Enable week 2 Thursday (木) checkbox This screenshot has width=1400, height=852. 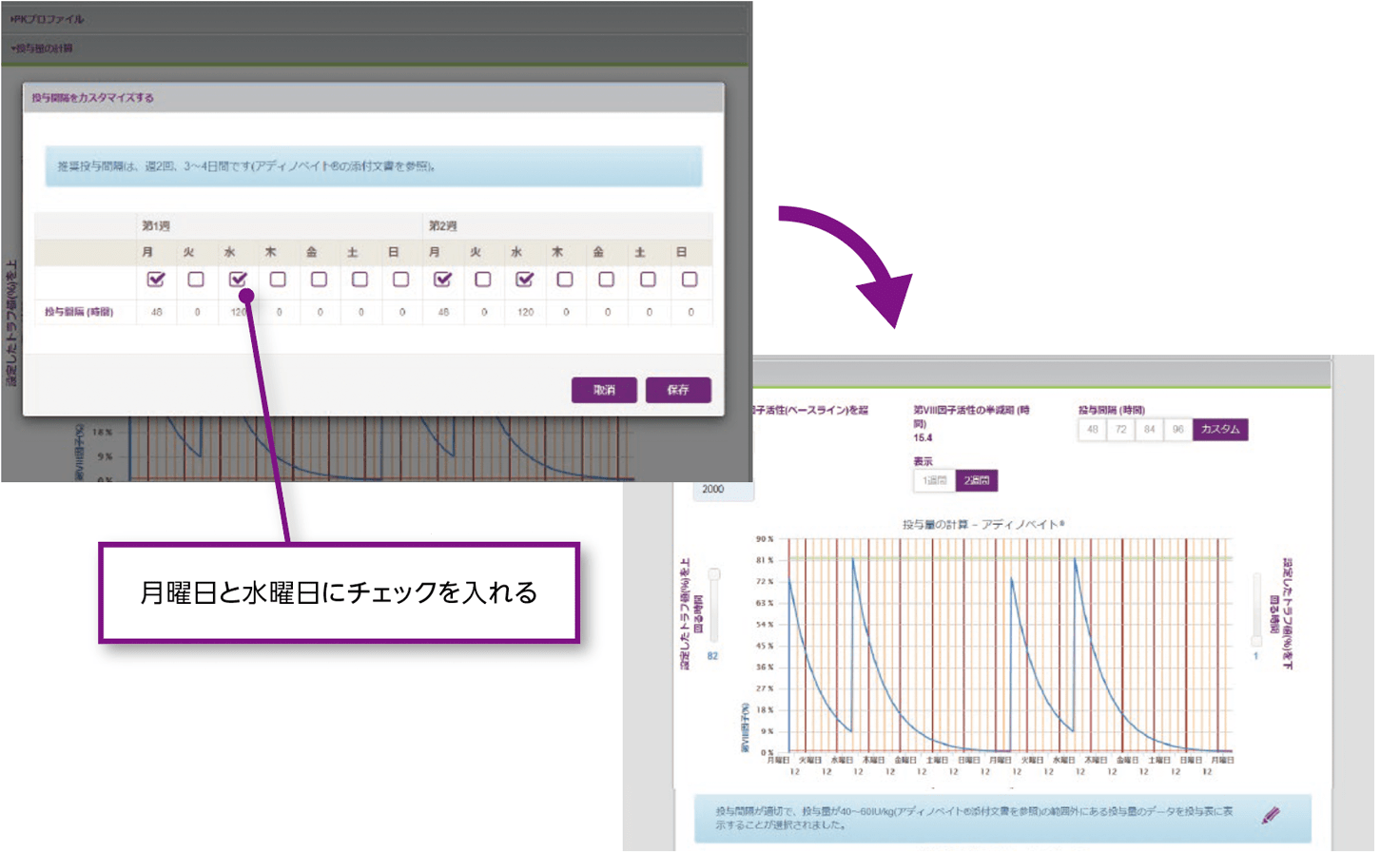point(565,280)
